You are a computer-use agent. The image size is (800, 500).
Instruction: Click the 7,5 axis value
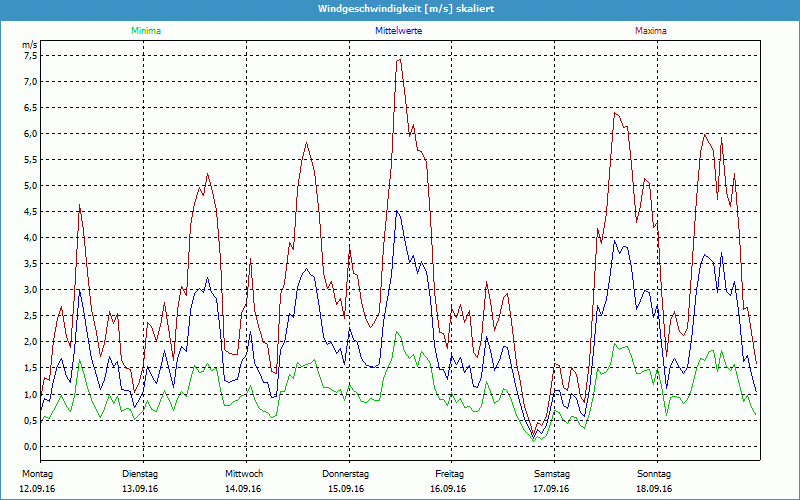click(x=31, y=56)
